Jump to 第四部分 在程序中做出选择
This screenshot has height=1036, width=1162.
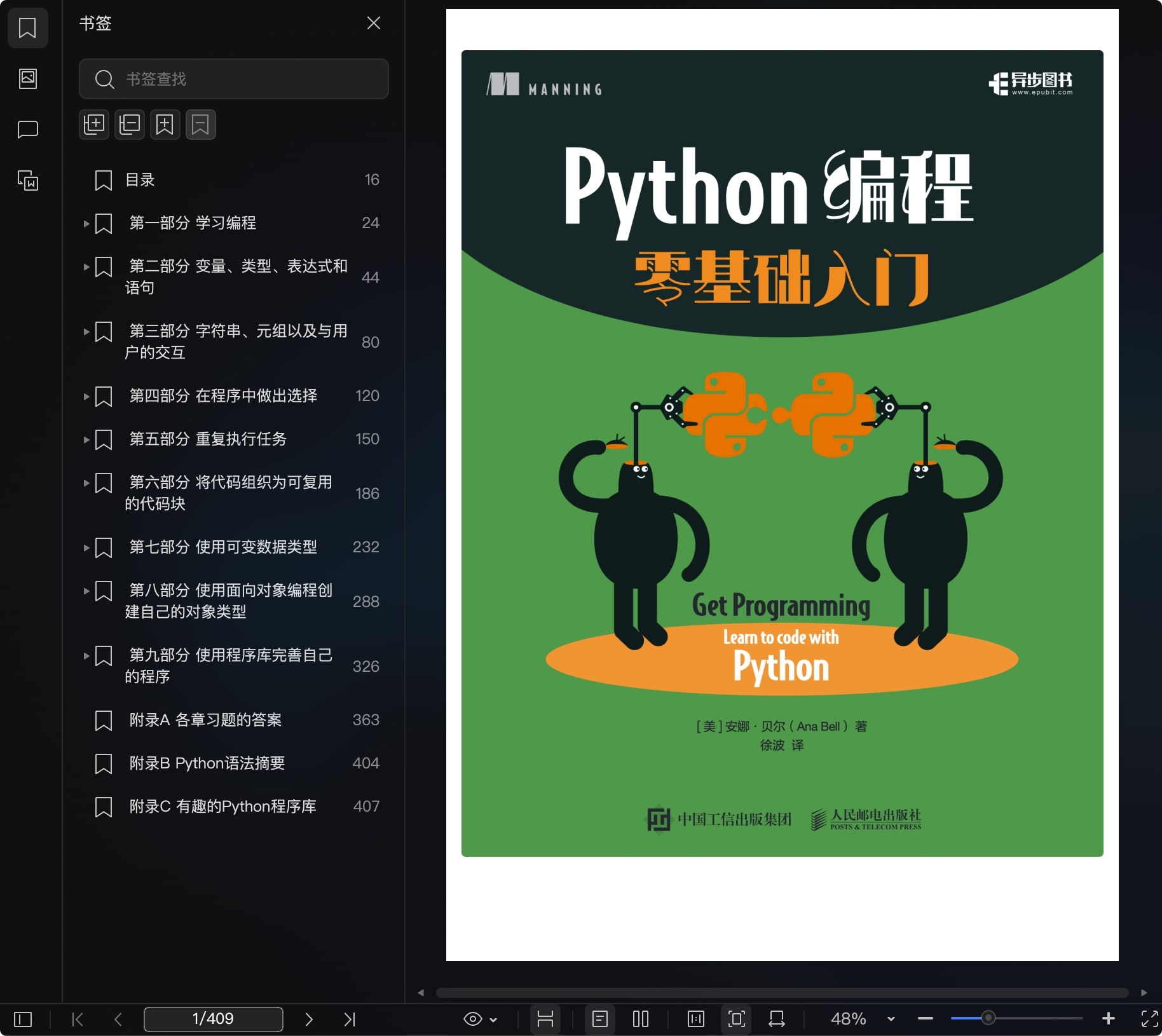coord(223,396)
